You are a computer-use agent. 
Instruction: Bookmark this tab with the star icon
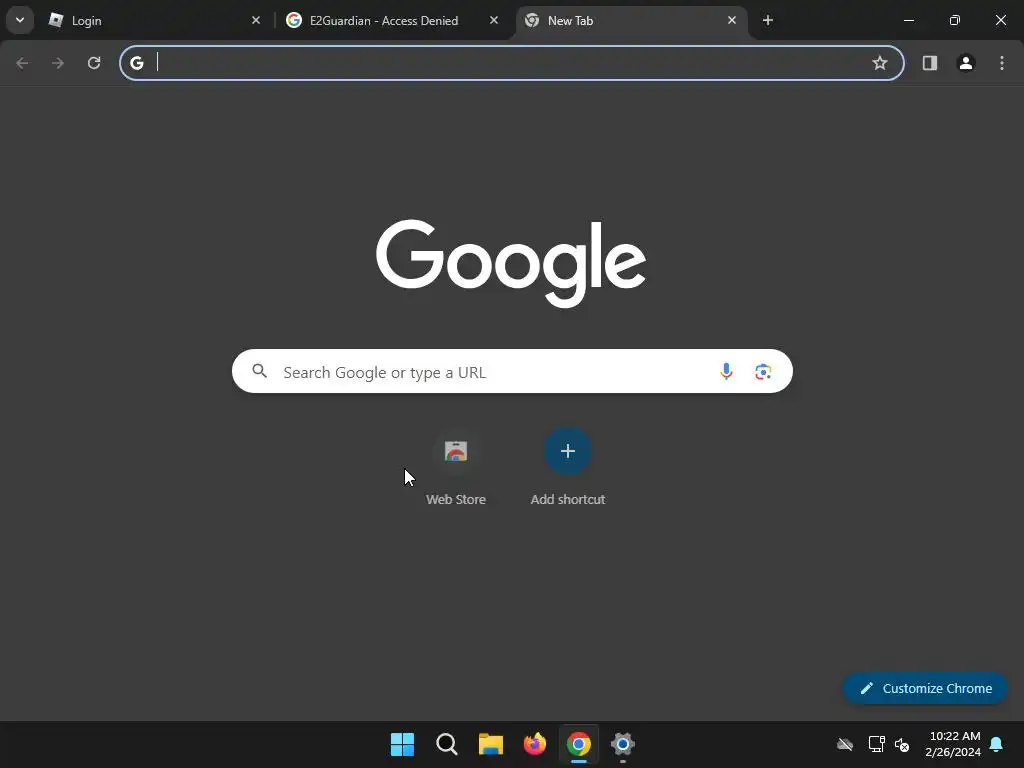pos(880,63)
